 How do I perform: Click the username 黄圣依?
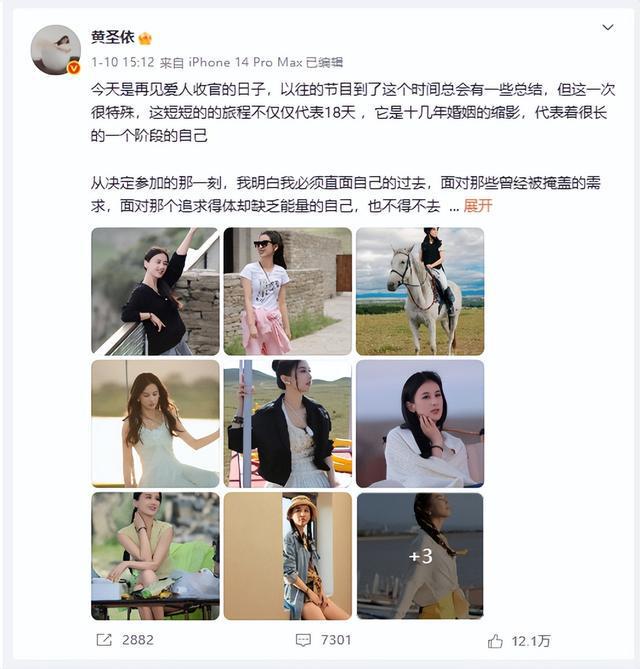click(113, 38)
